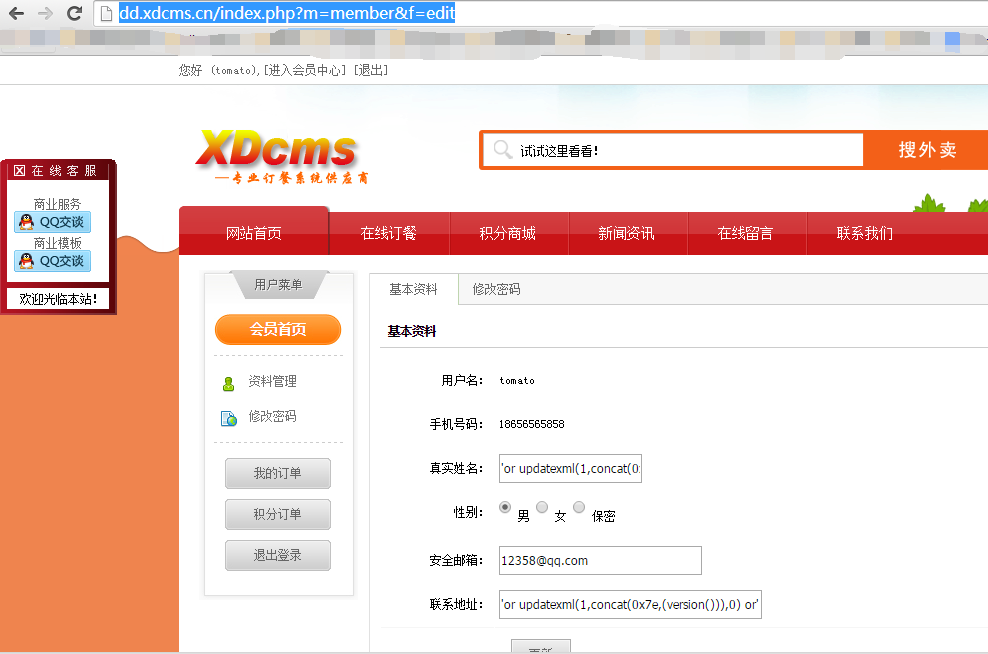Viewport: 988px width, 654px height.
Task: Click the browser forward arrow
Action: (x=45, y=13)
